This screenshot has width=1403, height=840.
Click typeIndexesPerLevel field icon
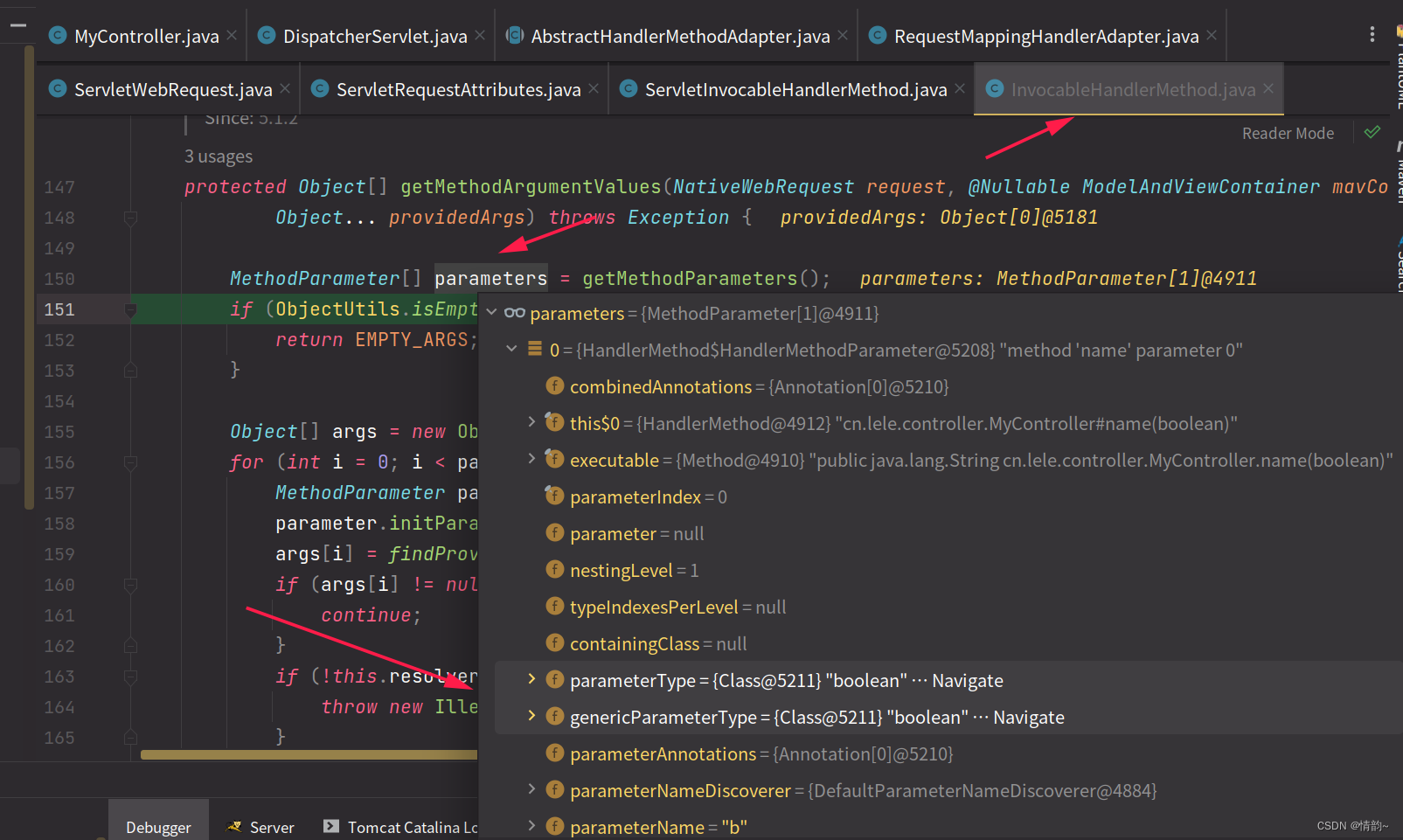(x=554, y=606)
